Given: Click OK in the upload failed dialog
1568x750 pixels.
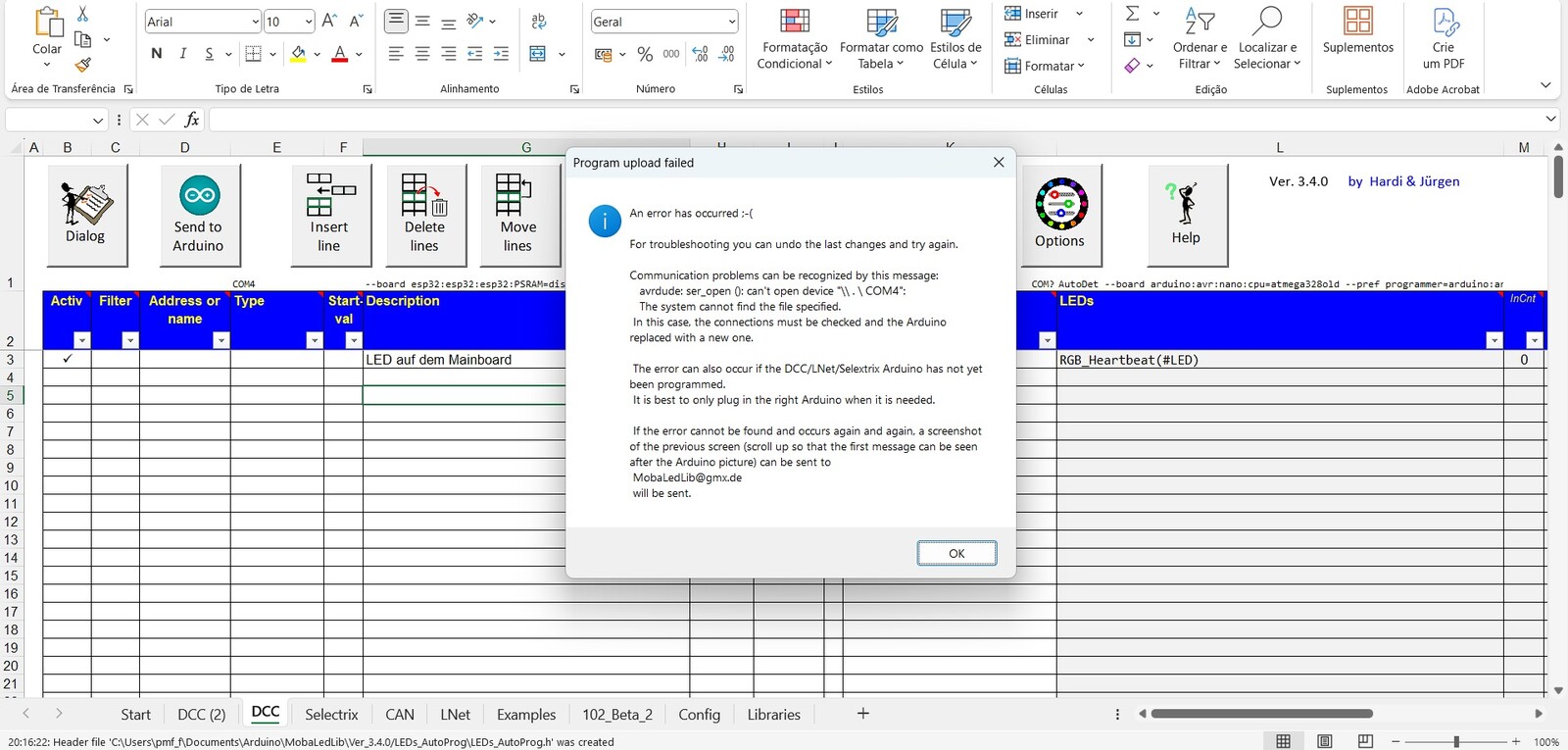Looking at the screenshot, I should pyautogui.click(x=956, y=554).
